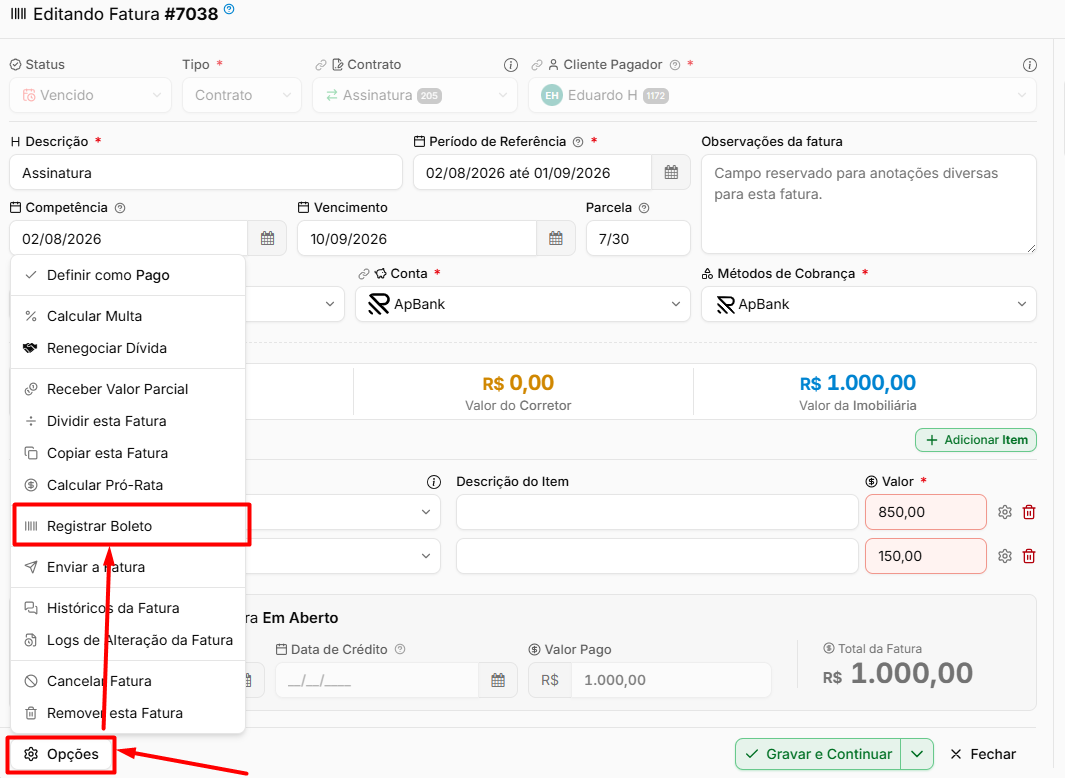
Task: Open settings gear for the 850,00 item
Action: [x=1005, y=512]
